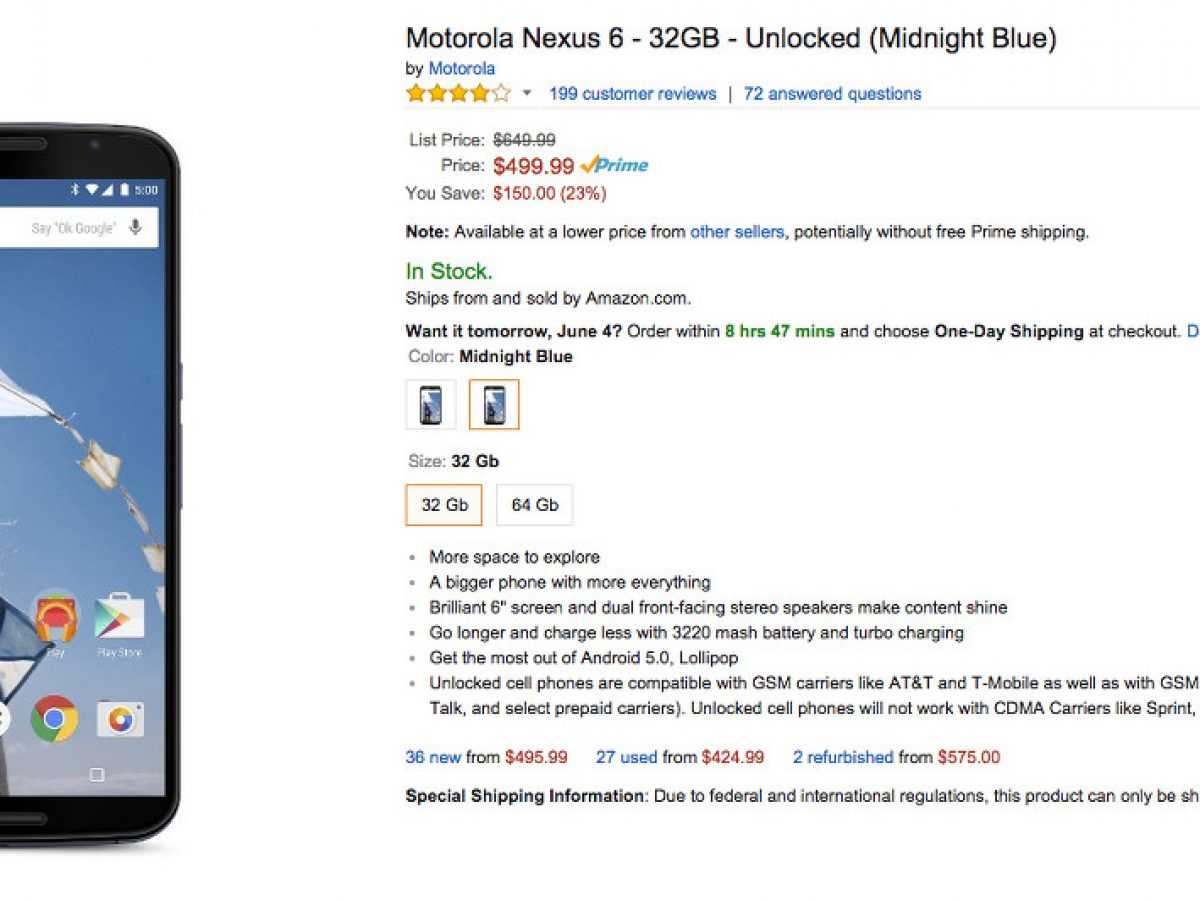This screenshot has width=1200, height=900.
Task: Select the 32 Gb size option
Action: [444, 505]
